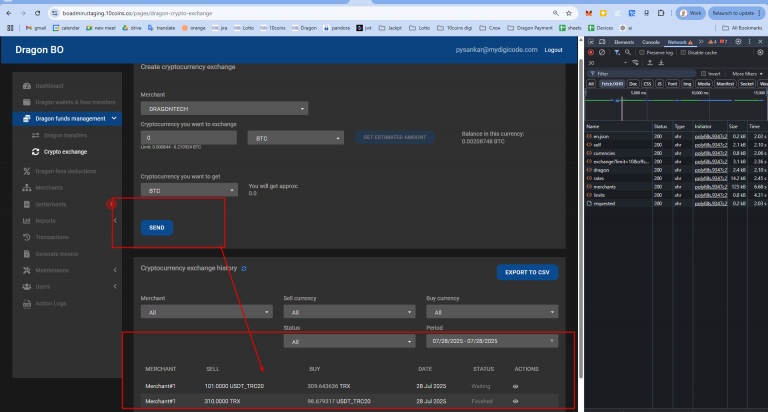Click the Send button
Screen dimensions: 768x412
pyautogui.click(x=157, y=228)
